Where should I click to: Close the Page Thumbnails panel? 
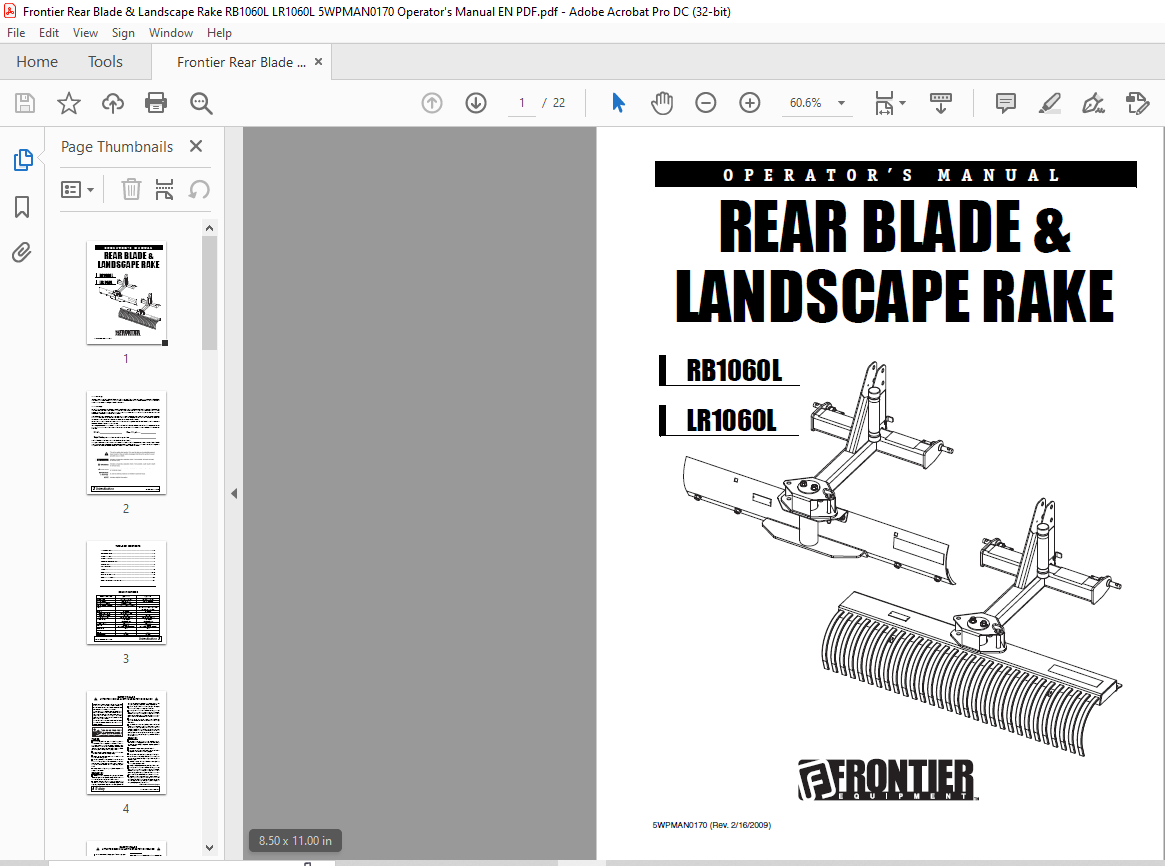coord(196,146)
